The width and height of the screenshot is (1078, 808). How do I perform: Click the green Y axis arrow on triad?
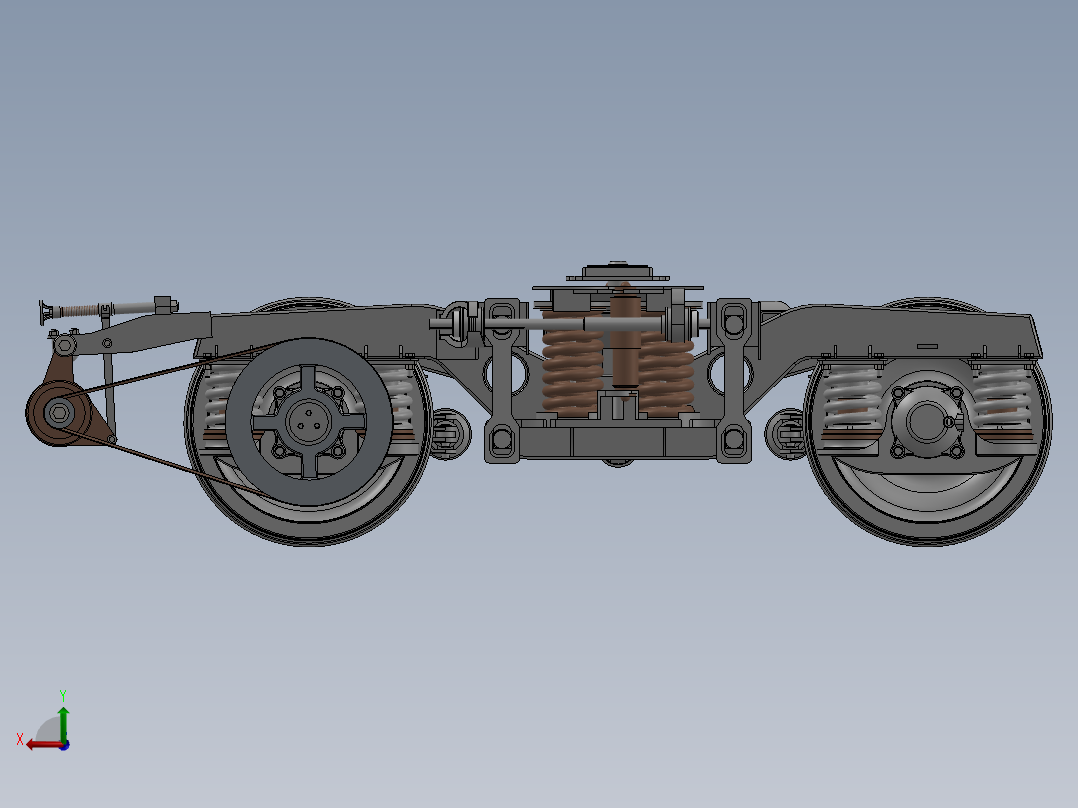[63, 723]
